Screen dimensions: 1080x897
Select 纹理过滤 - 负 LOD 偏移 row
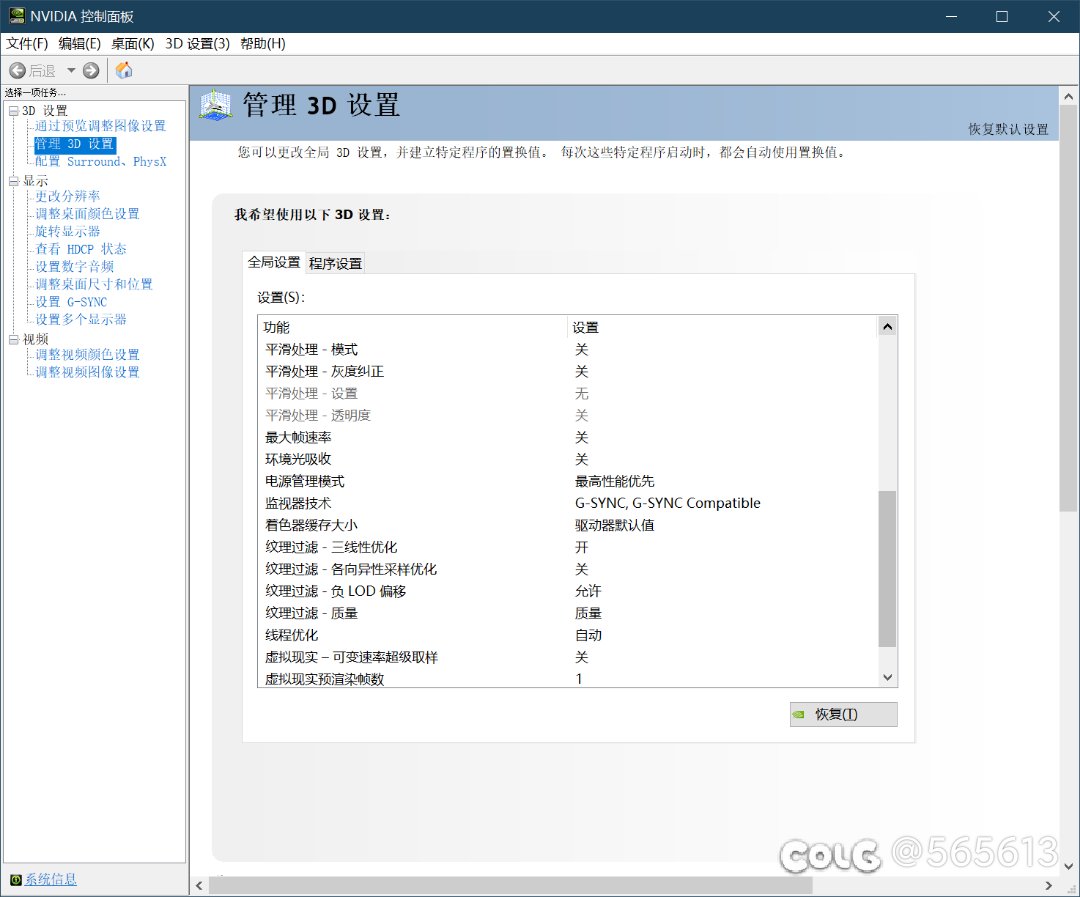click(x=568, y=591)
